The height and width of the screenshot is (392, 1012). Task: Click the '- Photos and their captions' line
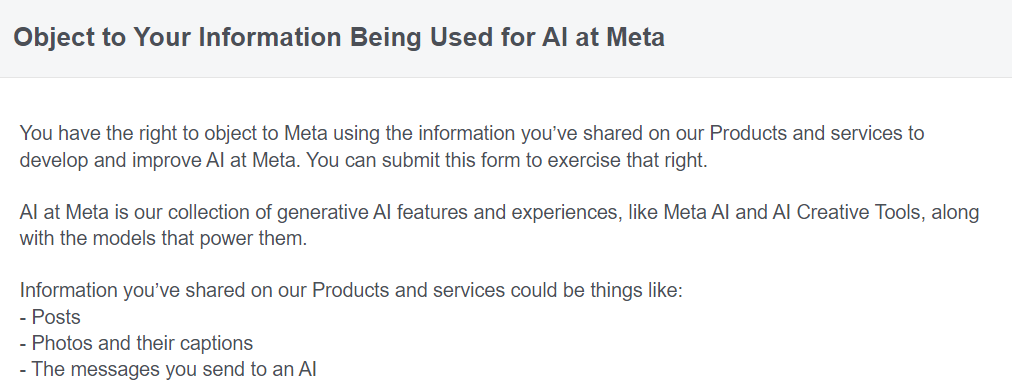pos(136,343)
